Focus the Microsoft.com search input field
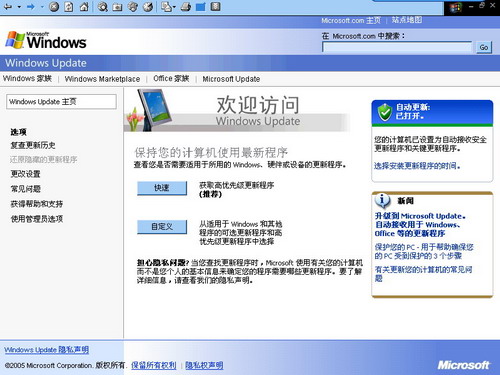Screen dimensions: 500x375 click(x=397, y=47)
